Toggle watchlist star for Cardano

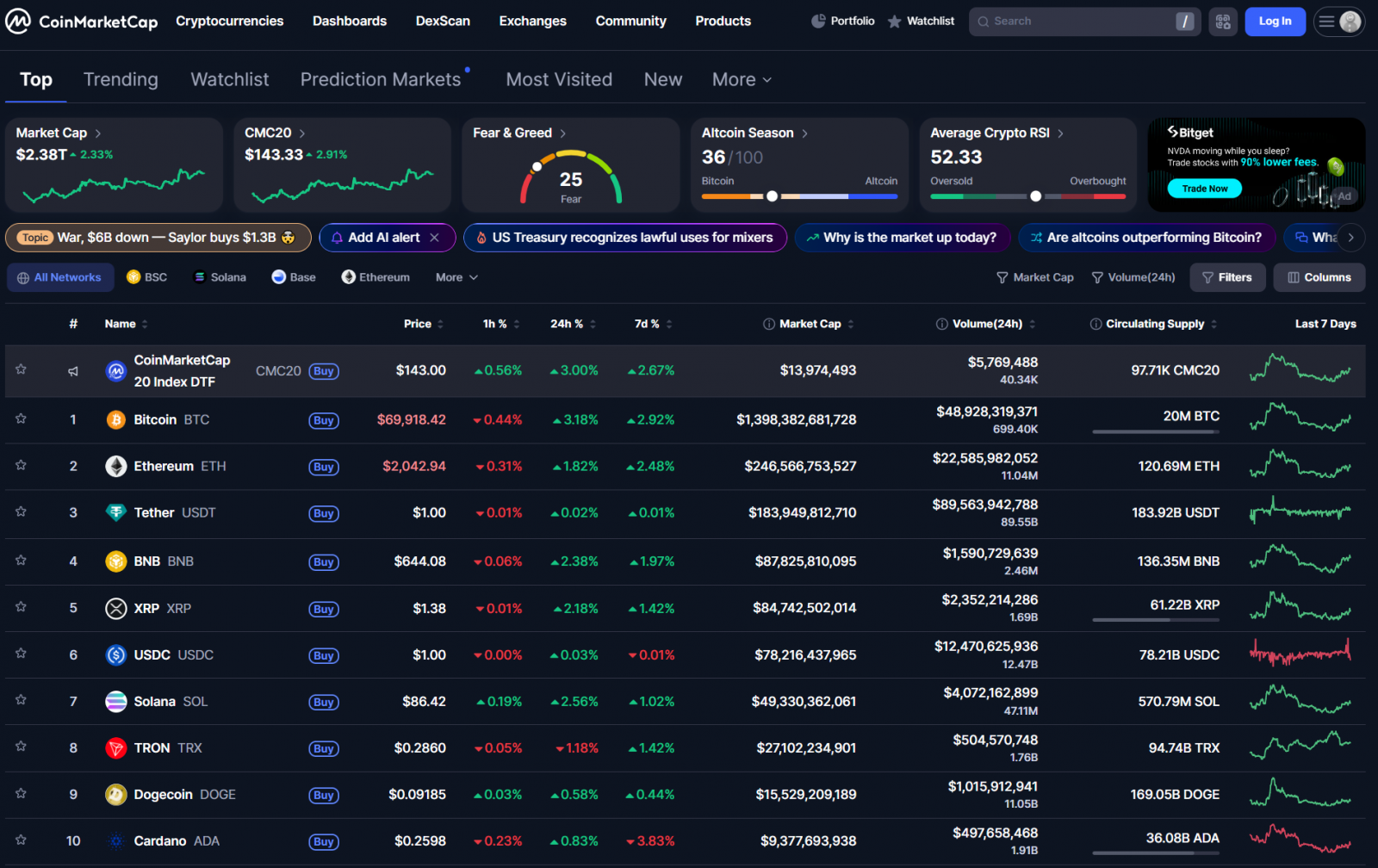point(21,840)
